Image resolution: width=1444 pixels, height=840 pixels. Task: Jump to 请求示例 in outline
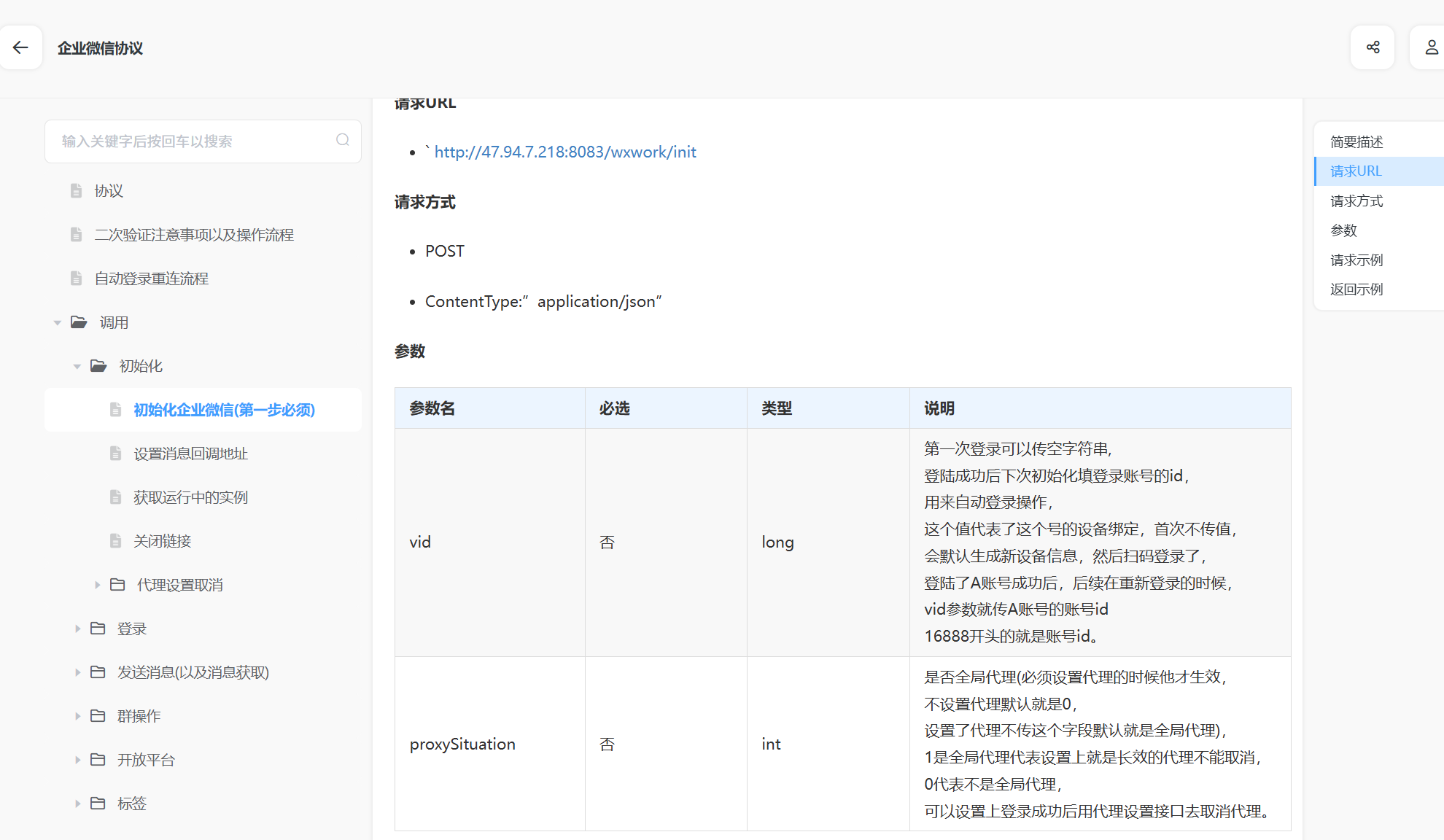[x=1356, y=260]
